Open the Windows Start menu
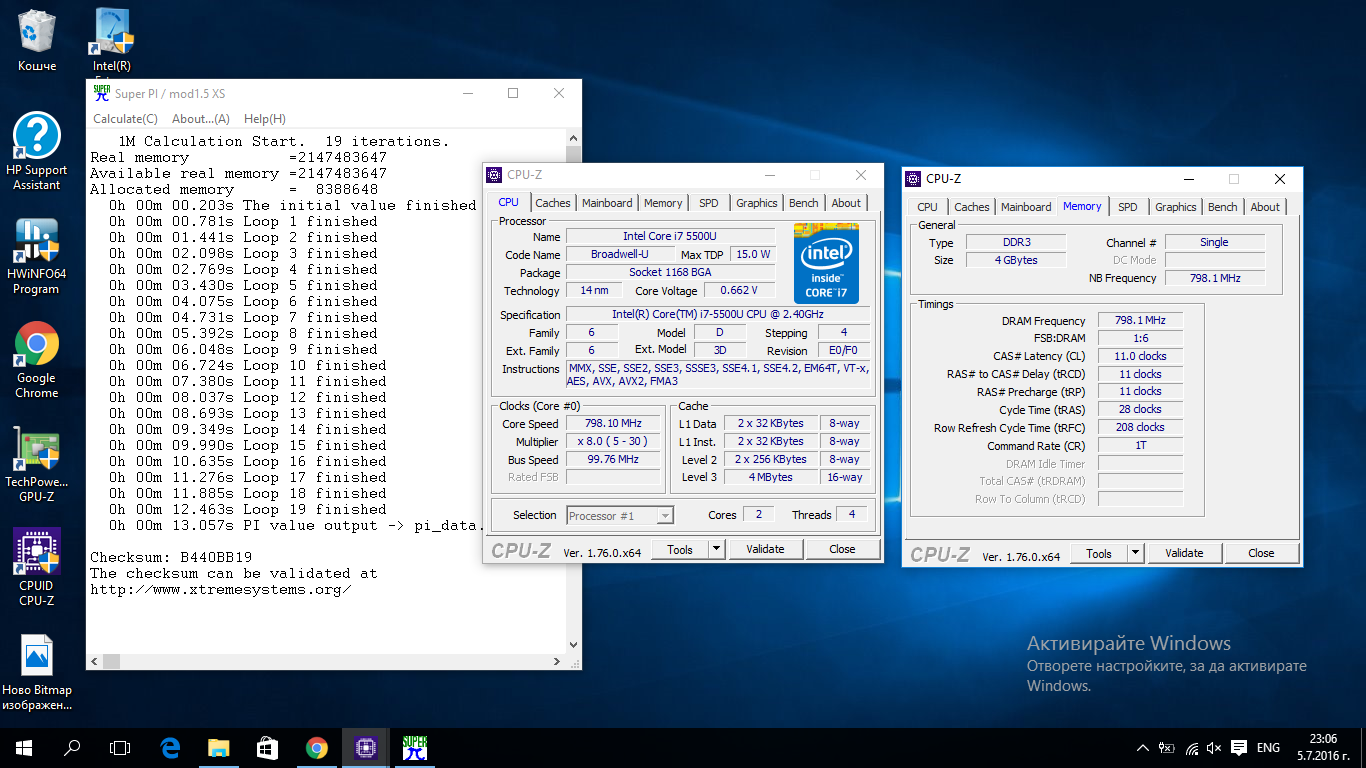Image resolution: width=1366 pixels, height=768 pixels. (24, 748)
